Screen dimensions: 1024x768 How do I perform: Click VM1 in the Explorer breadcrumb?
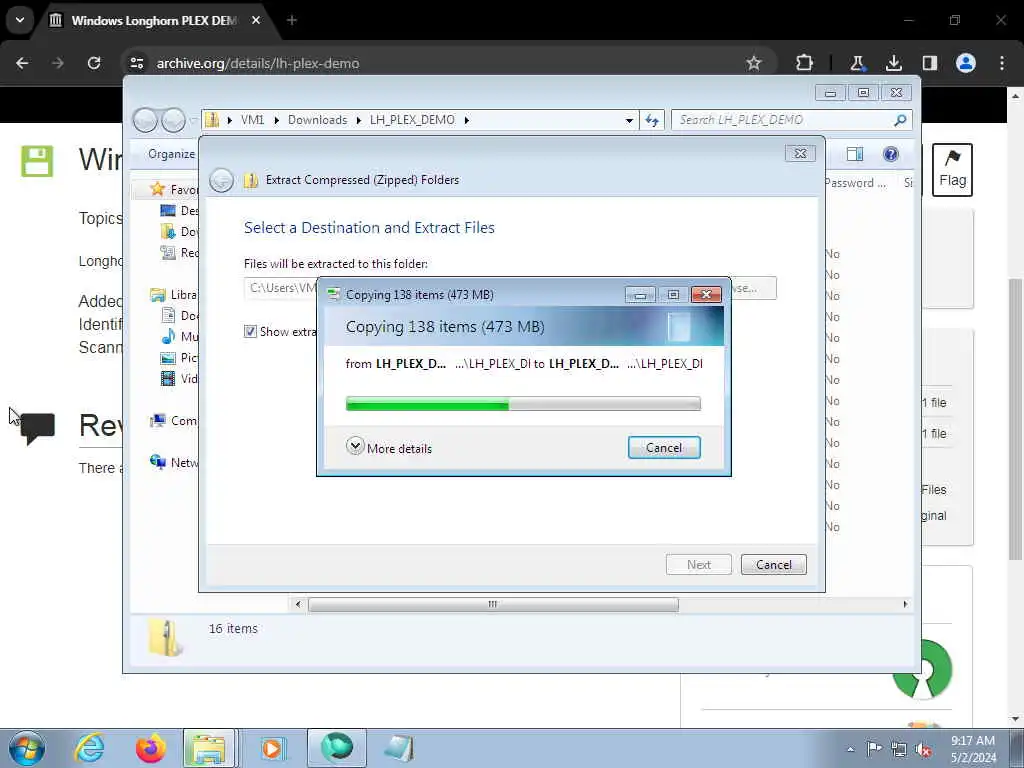point(253,120)
